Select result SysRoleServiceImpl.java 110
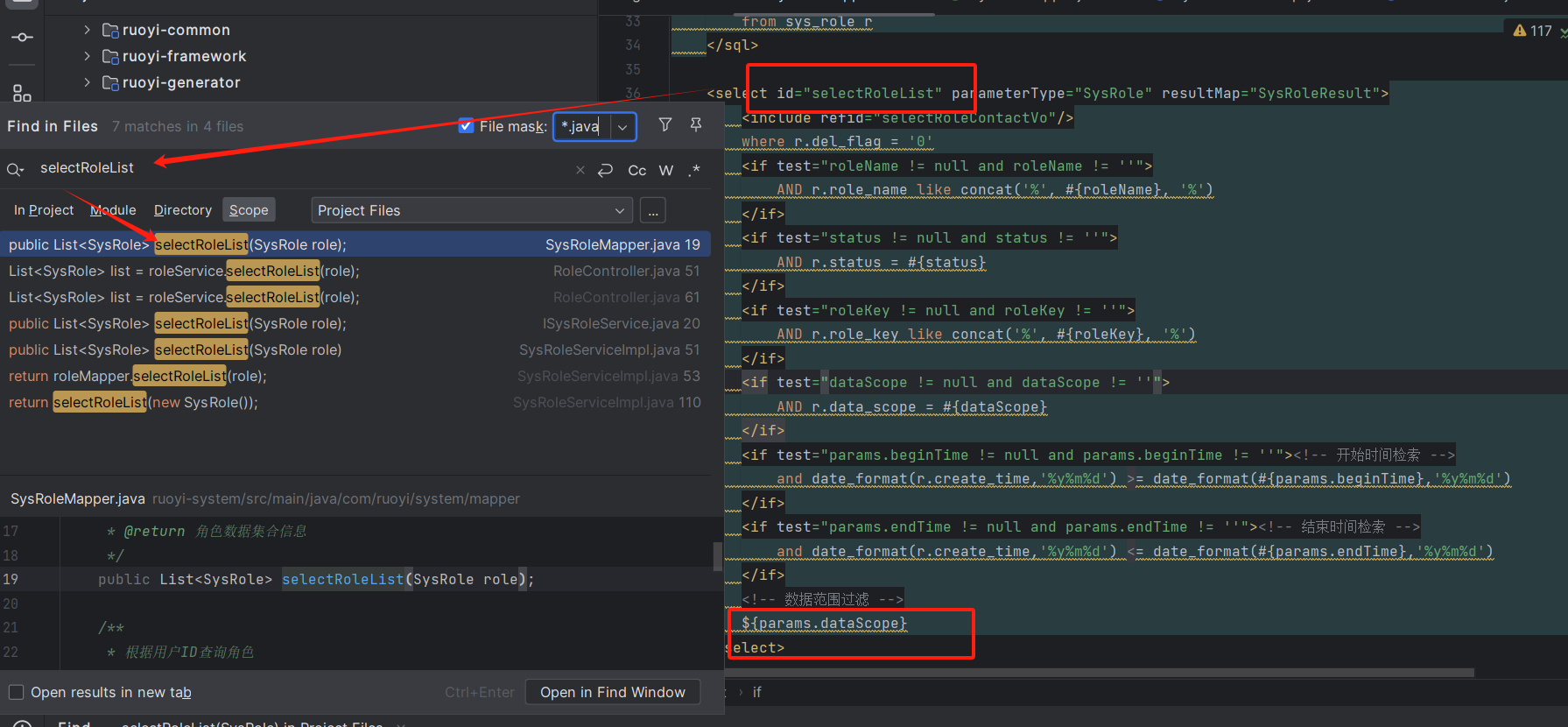The image size is (1568, 727). [x=355, y=402]
